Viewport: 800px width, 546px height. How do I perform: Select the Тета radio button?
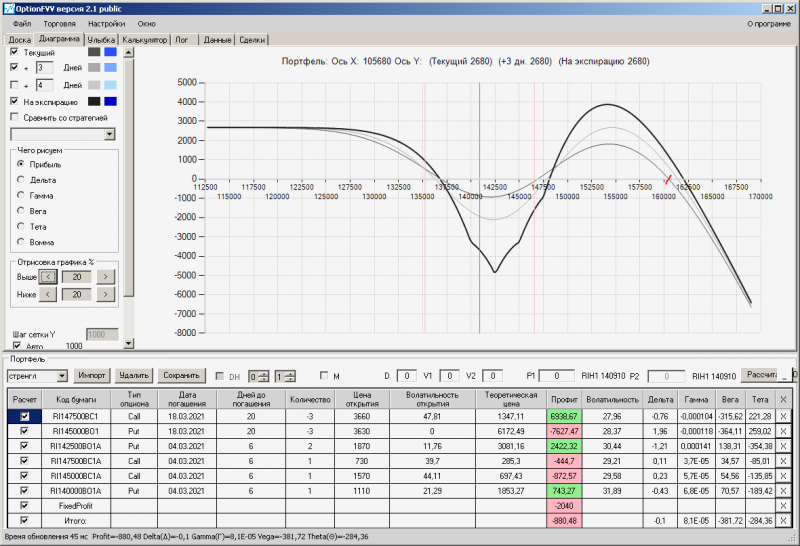click(x=20, y=226)
